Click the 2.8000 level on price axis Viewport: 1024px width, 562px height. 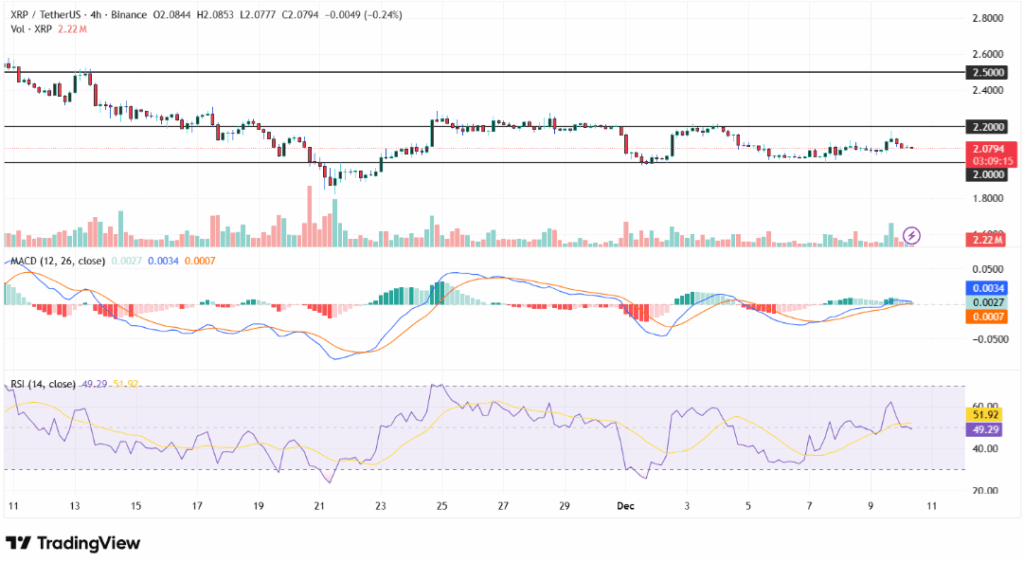tap(988, 19)
